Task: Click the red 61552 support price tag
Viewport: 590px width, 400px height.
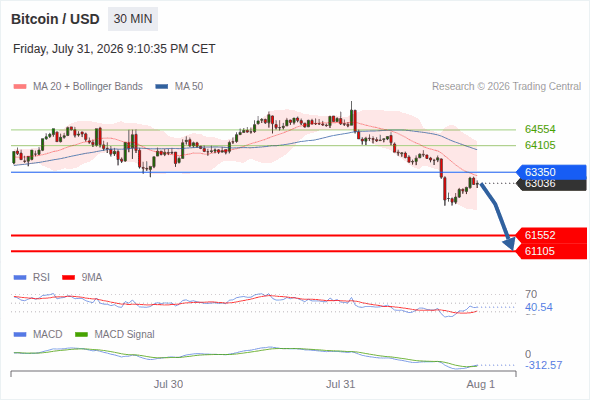Action: click(x=551, y=235)
